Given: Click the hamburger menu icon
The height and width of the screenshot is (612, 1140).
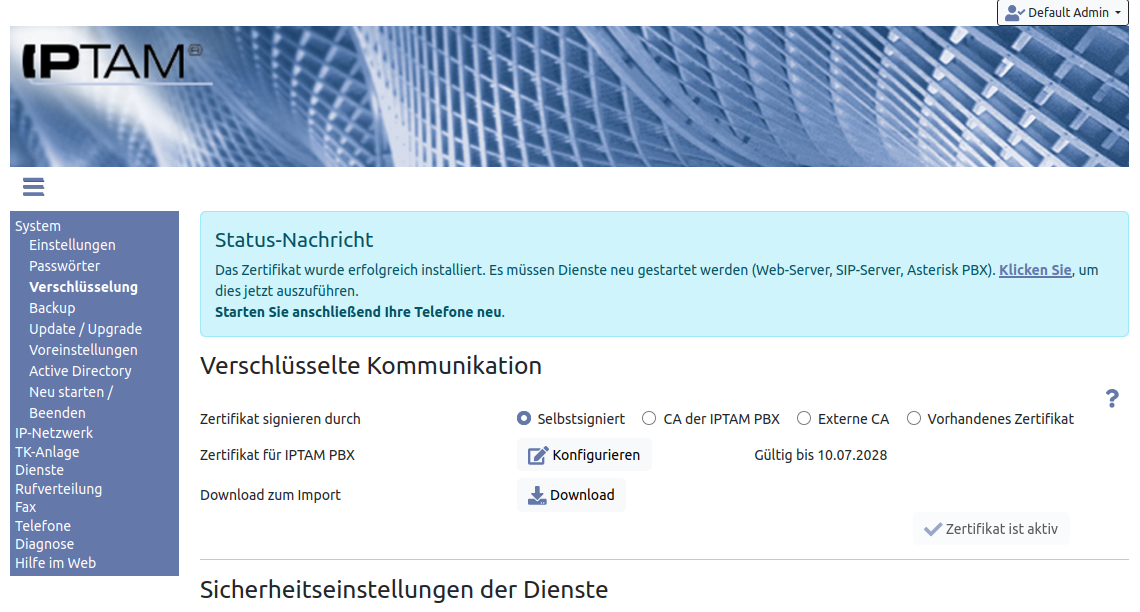Looking at the screenshot, I should pos(33,187).
